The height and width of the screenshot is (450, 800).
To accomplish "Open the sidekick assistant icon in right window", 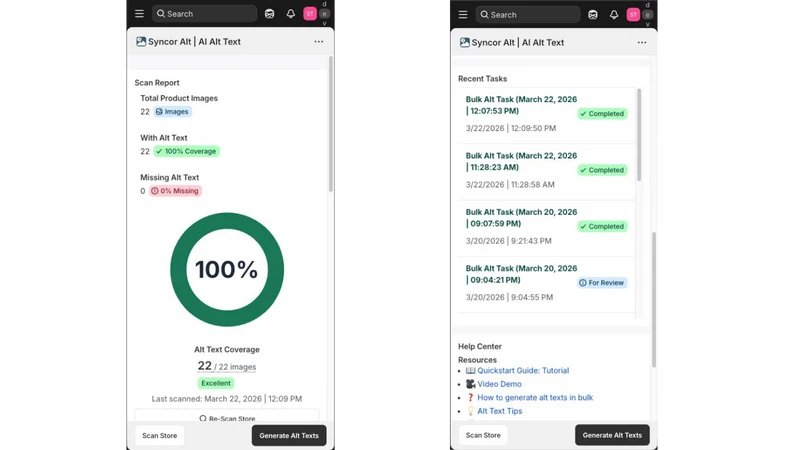I will coord(593,15).
